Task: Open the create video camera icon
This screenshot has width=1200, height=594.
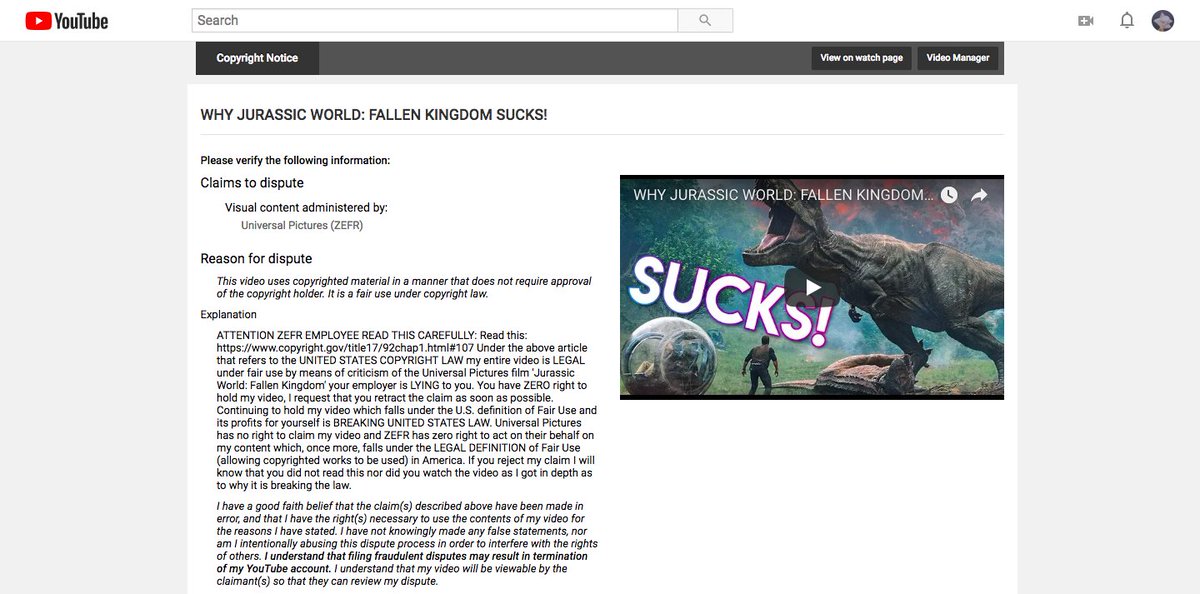Action: [1086, 20]
